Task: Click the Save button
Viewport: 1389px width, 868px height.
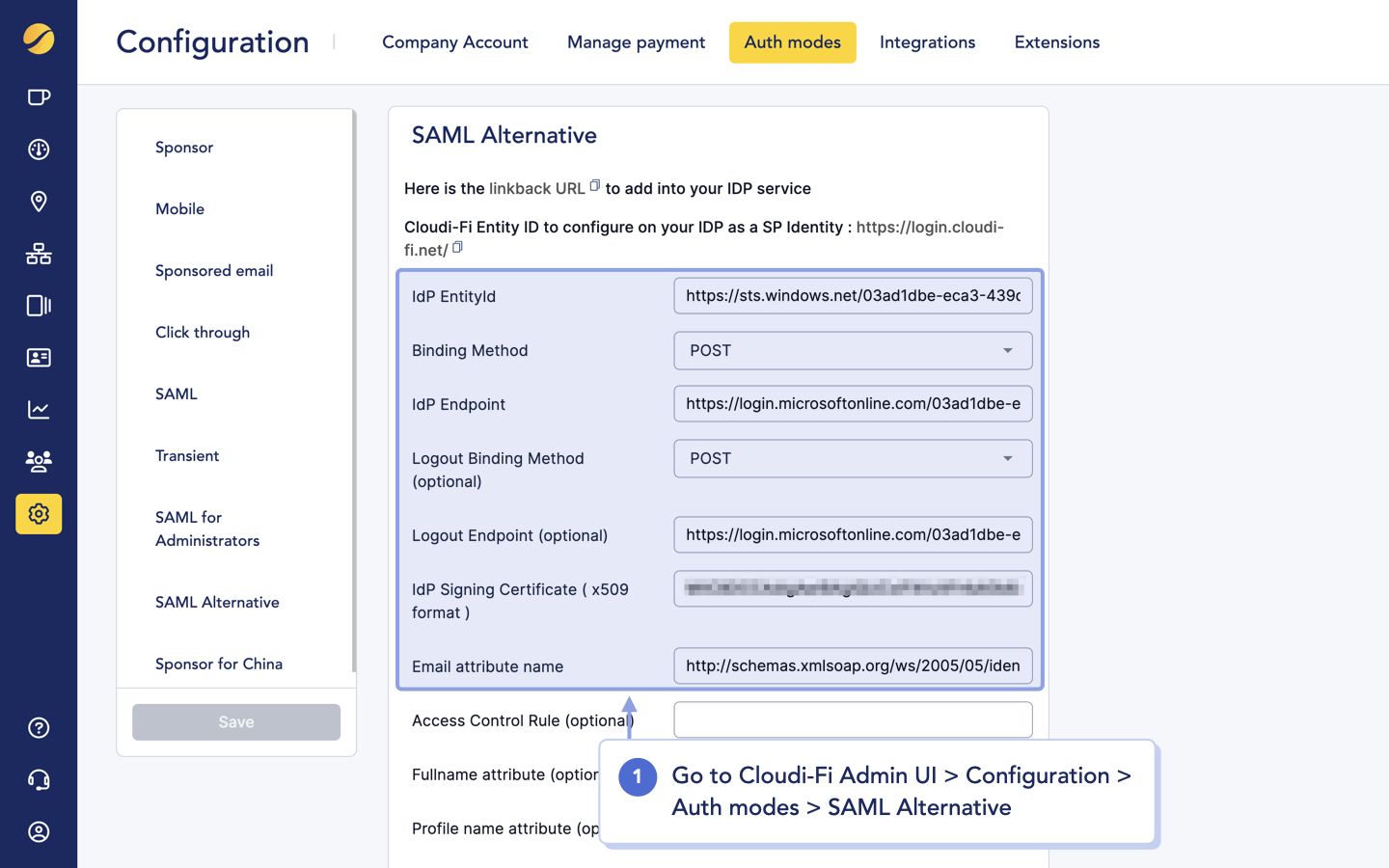Action: (235, 721)
